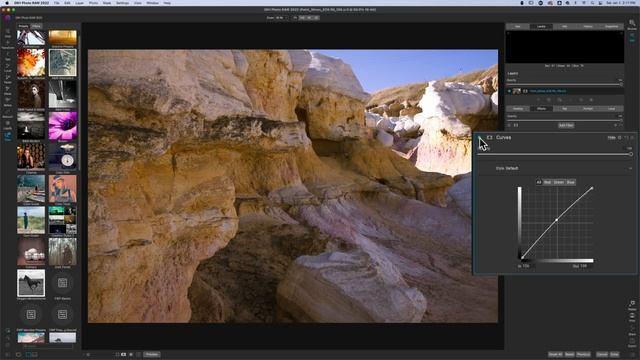Viewport: 640px width, 360px height.
Task: Click the ON1 app logo icon
Action: tap(7, 18)
